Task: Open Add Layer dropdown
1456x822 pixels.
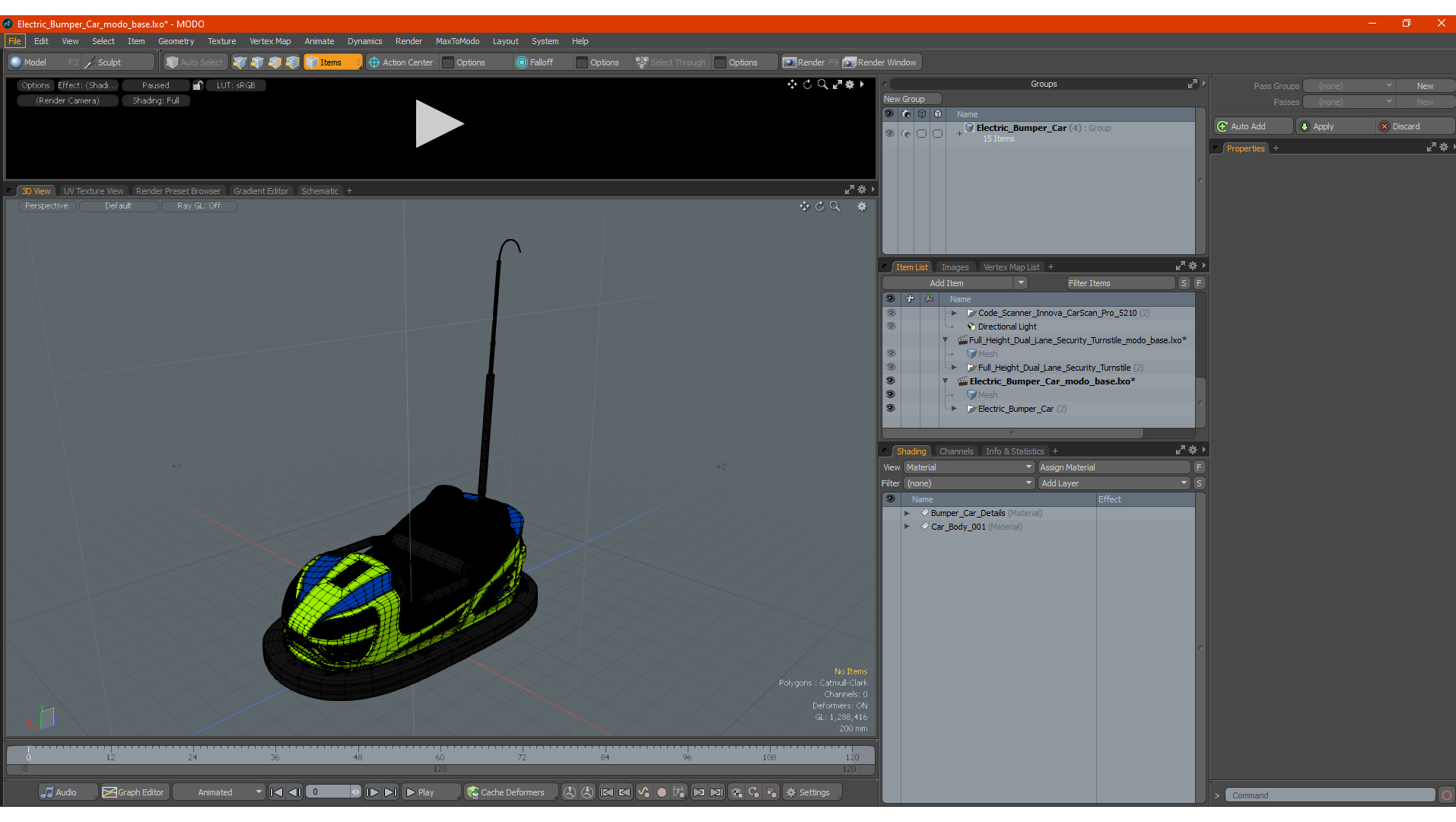Action: point(1114,483)
